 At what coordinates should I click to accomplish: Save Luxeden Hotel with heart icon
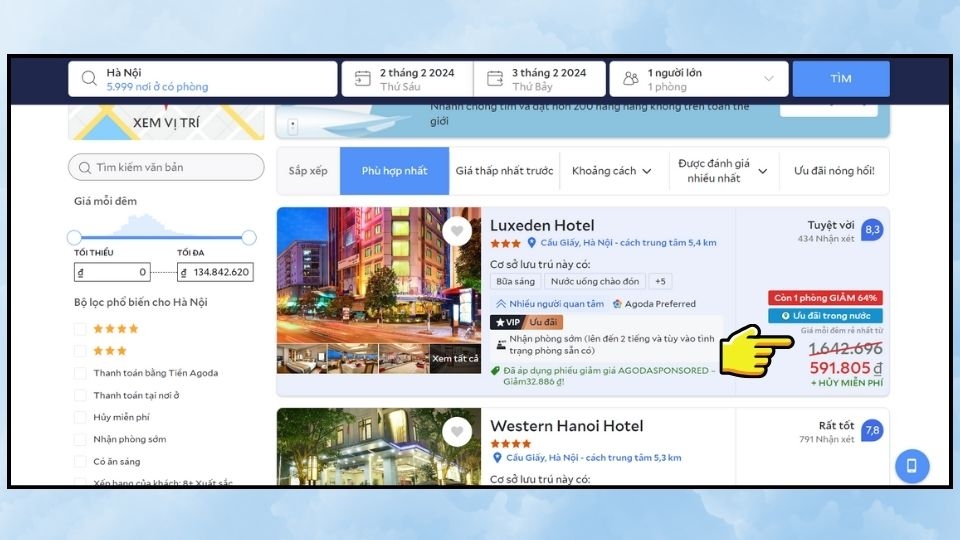tap(457, 231)
